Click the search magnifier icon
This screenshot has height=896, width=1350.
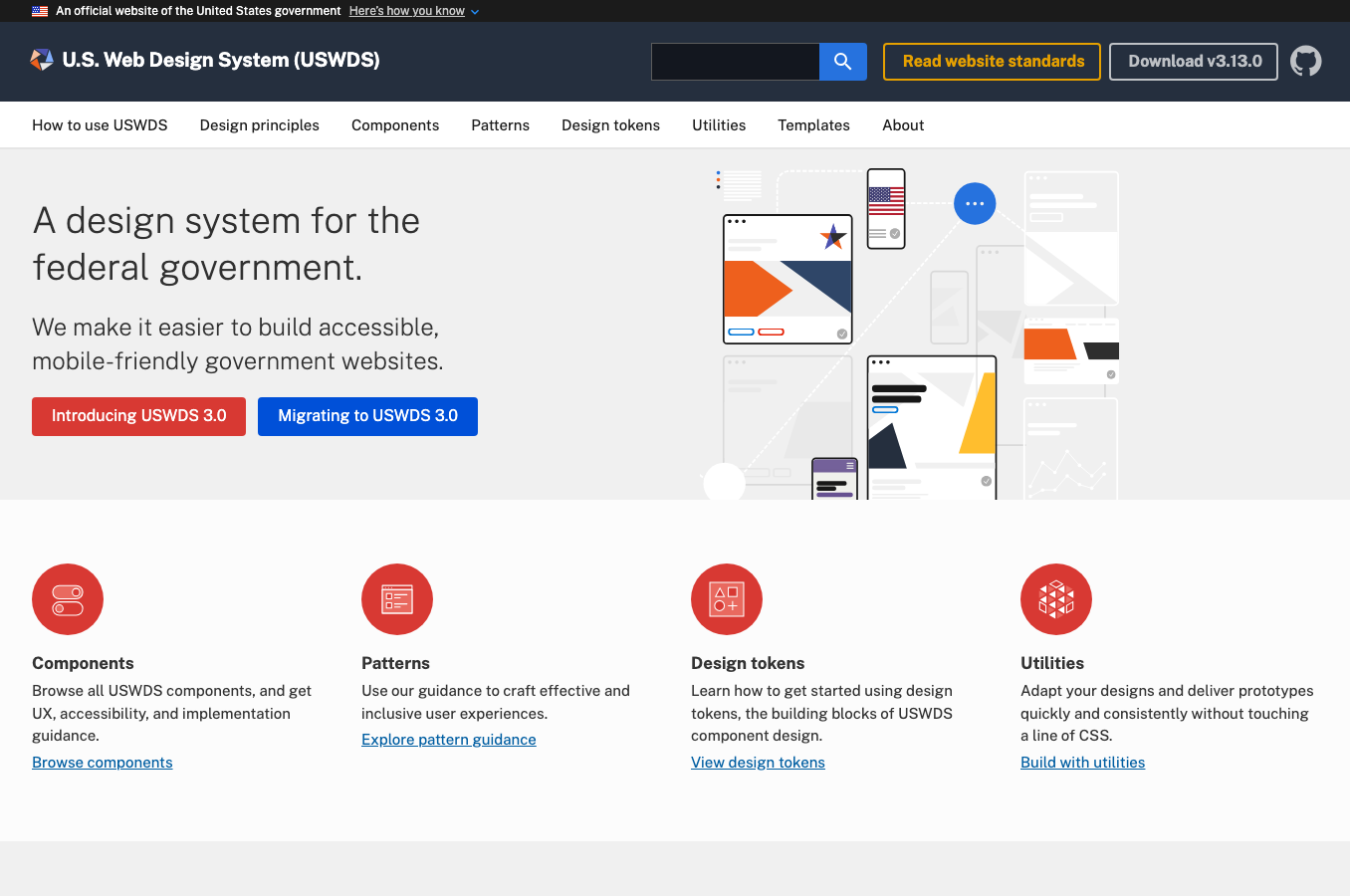(x=842, y=61)
